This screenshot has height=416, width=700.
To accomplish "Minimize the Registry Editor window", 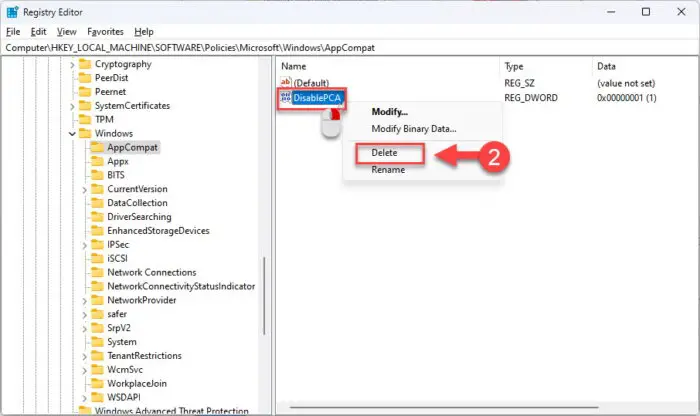I will coord(611,12).
